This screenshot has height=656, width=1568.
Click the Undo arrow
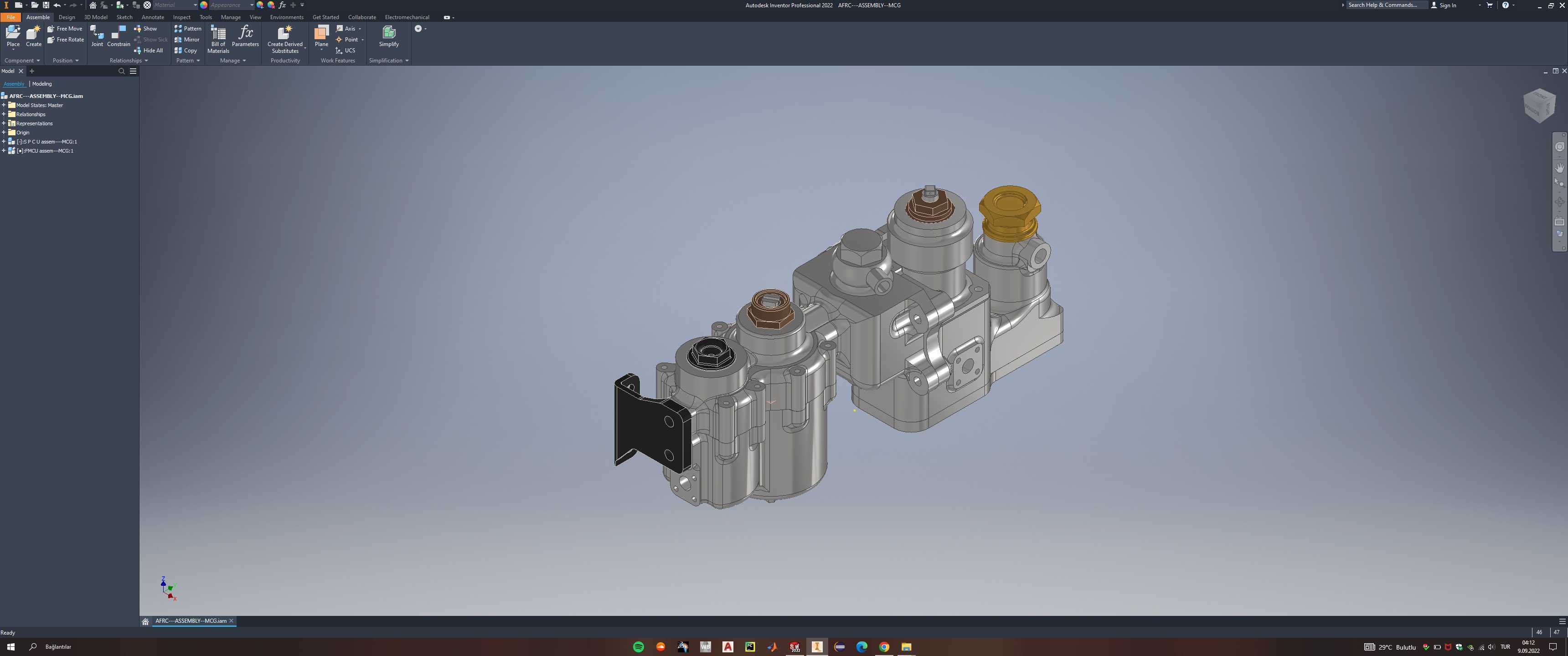57,5
